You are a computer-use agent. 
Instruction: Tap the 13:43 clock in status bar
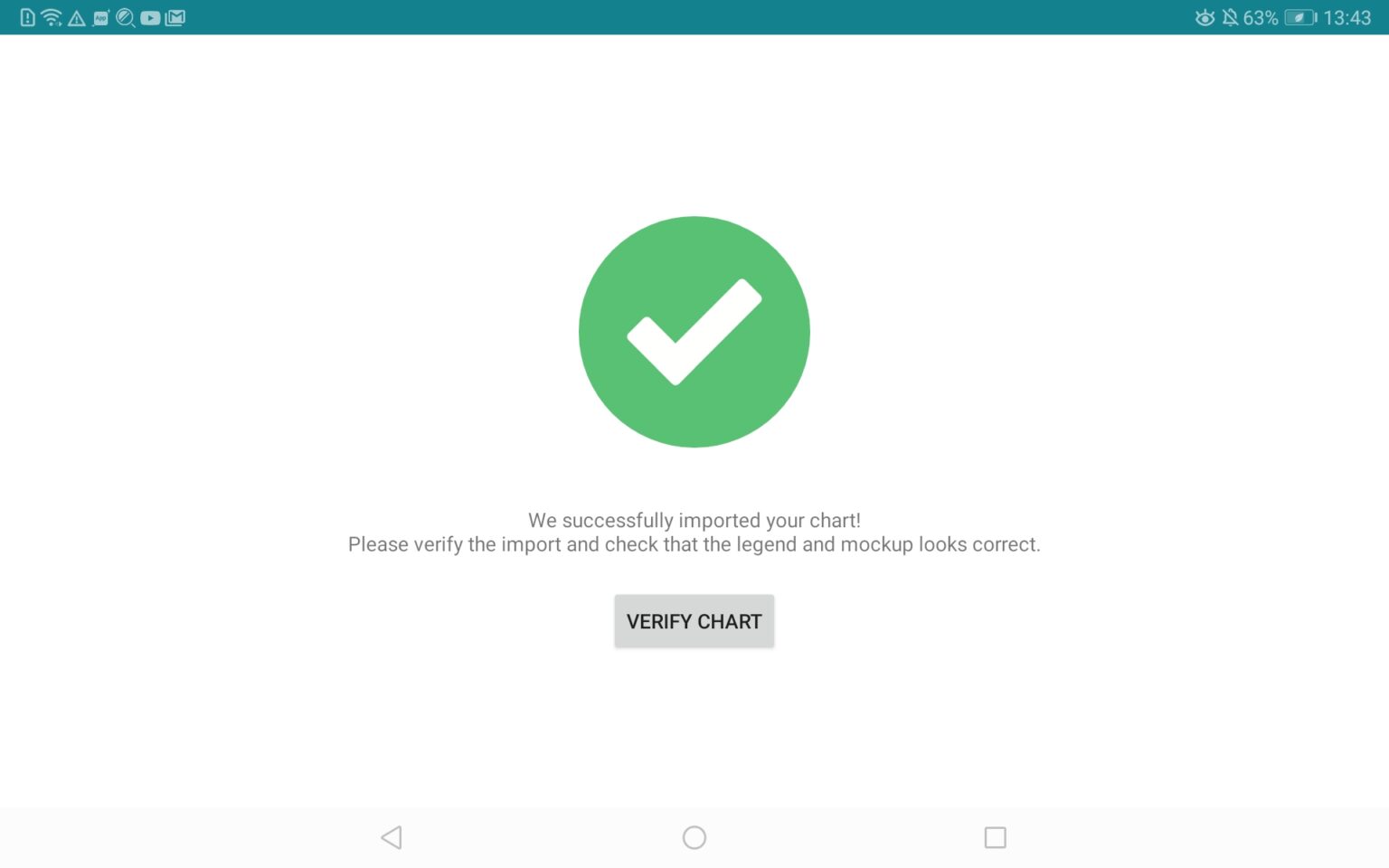tap(1347, 18)
